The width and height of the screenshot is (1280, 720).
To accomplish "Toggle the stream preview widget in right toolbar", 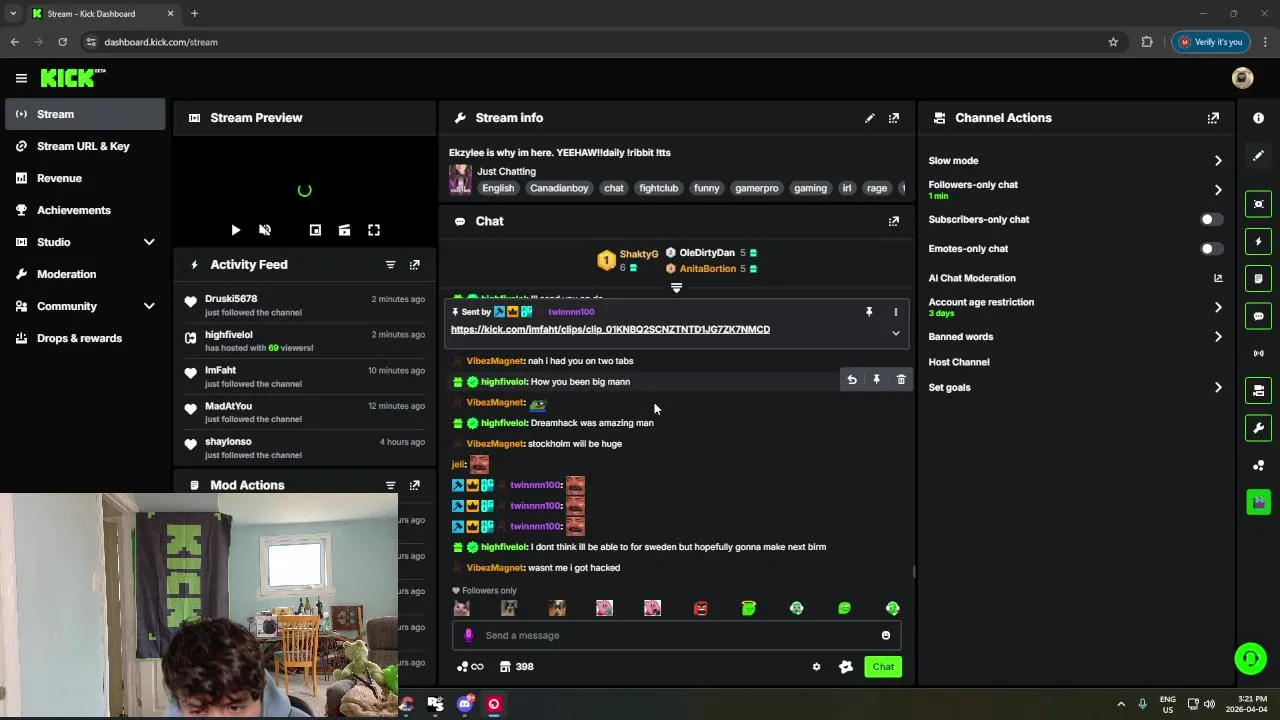I will click(1258, 204).
